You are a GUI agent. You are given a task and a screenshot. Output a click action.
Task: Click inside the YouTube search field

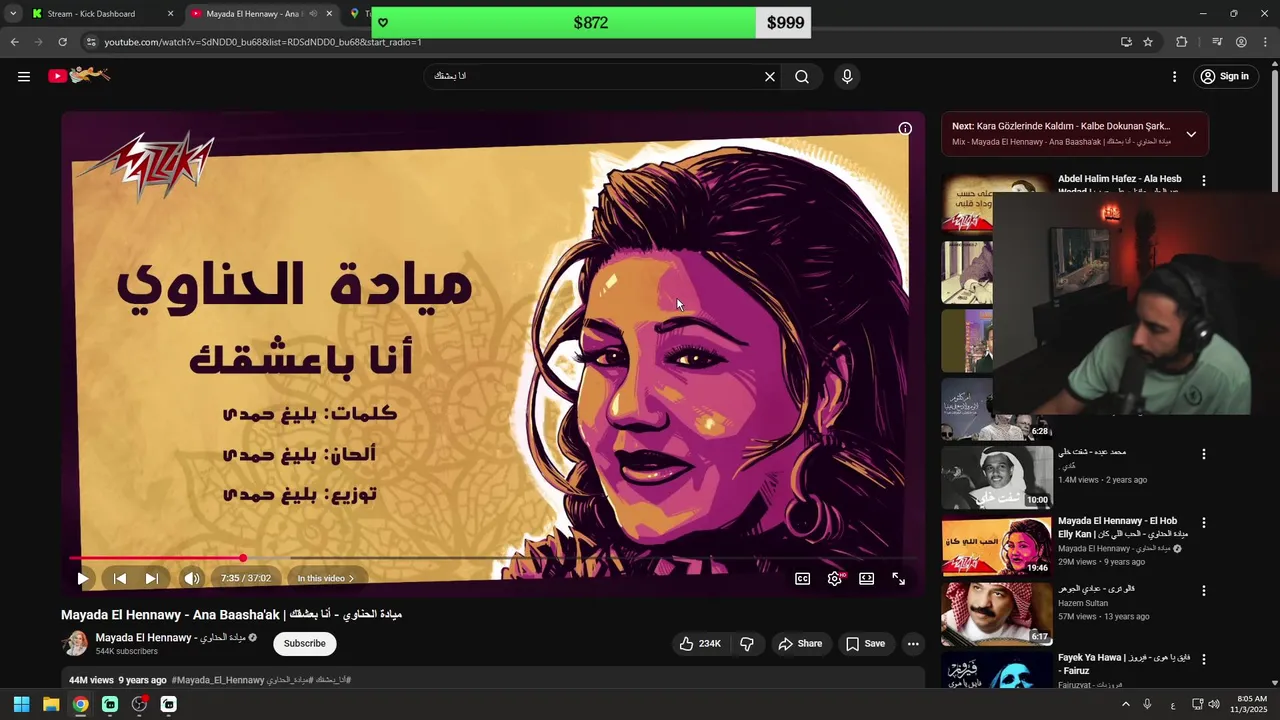pos(595,76)
